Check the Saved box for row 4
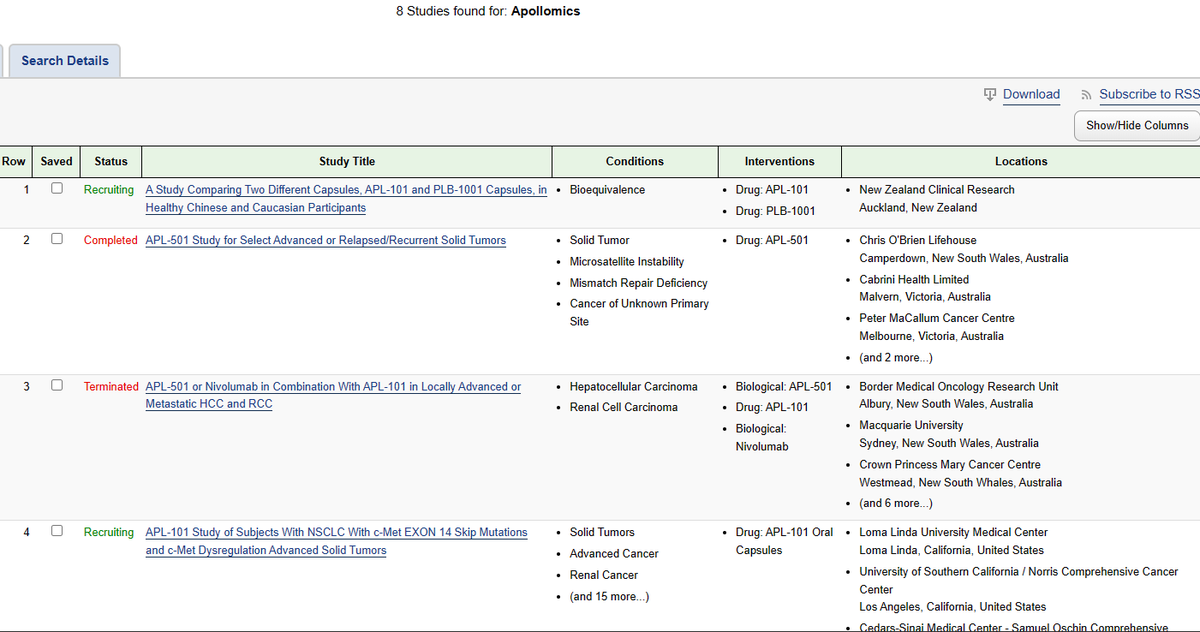1200x632 pixels. tap(57, 531)
